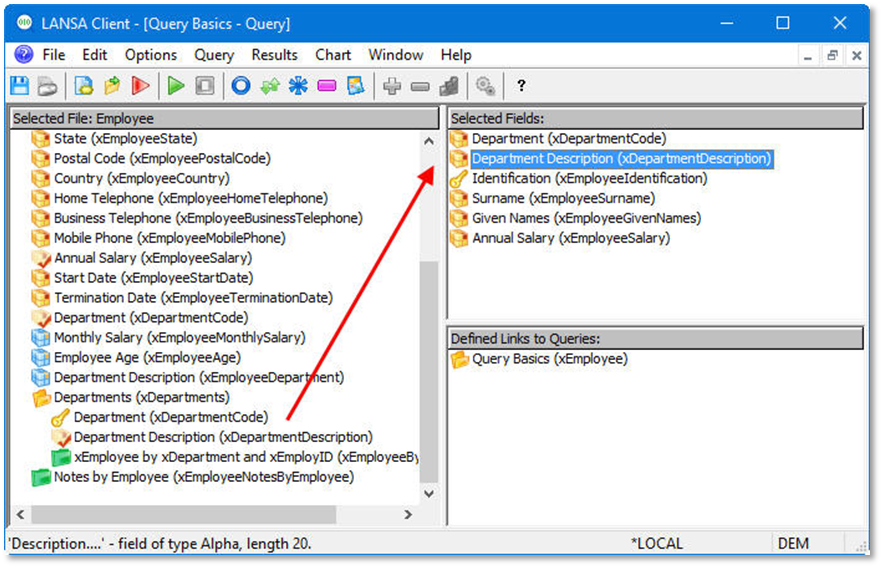The width and height of the screenshot is (882, 567).
Task: Select Surname (xEmployeeSurname) in Selected Fields
Action: click(564, 198)
